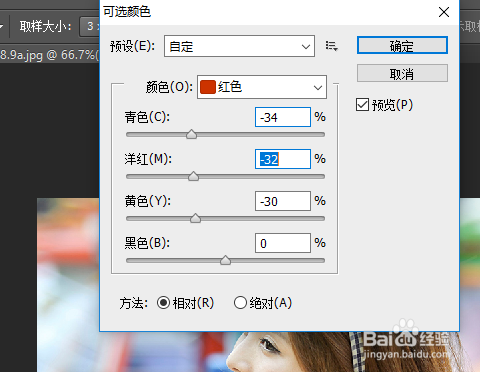Click the 黑色(B) slider handle
The image size is (480, 372).
point(225,260)
